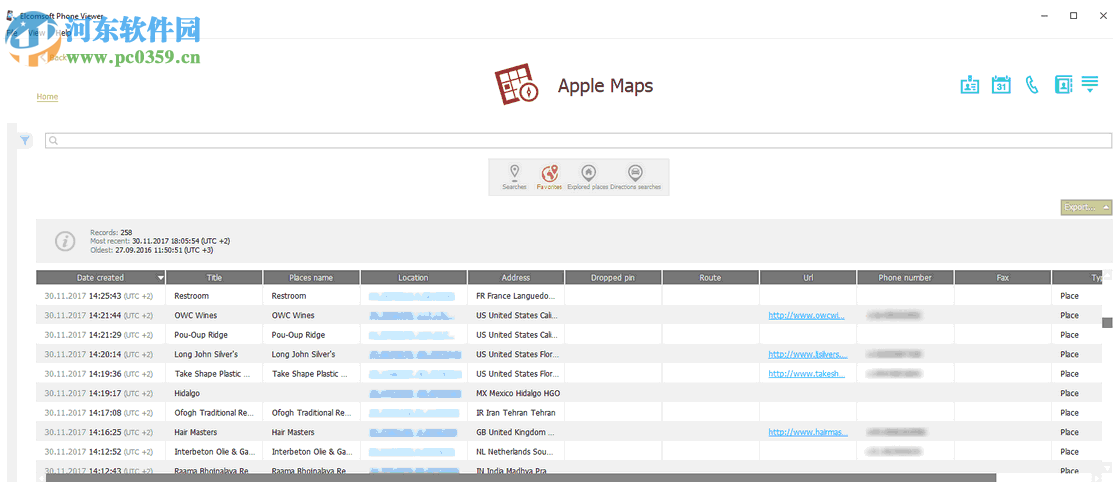Go Back to previous page
This screenshot has width=1113, height=503.
(53, 57)
